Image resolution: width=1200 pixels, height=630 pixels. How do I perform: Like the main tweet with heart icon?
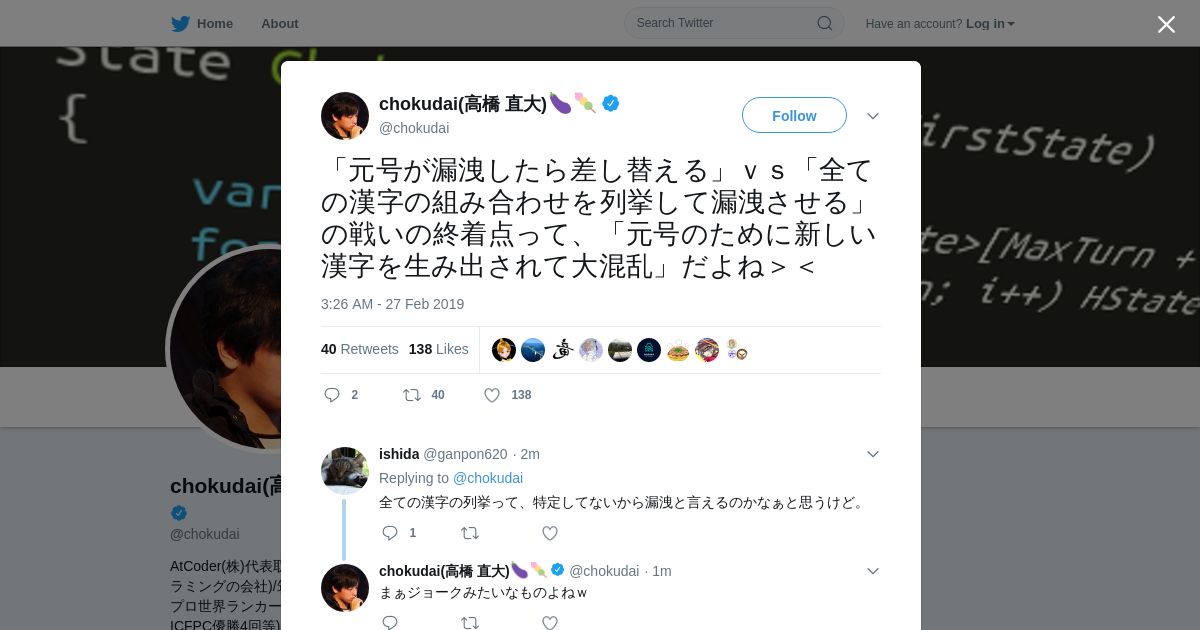point(492,395)
